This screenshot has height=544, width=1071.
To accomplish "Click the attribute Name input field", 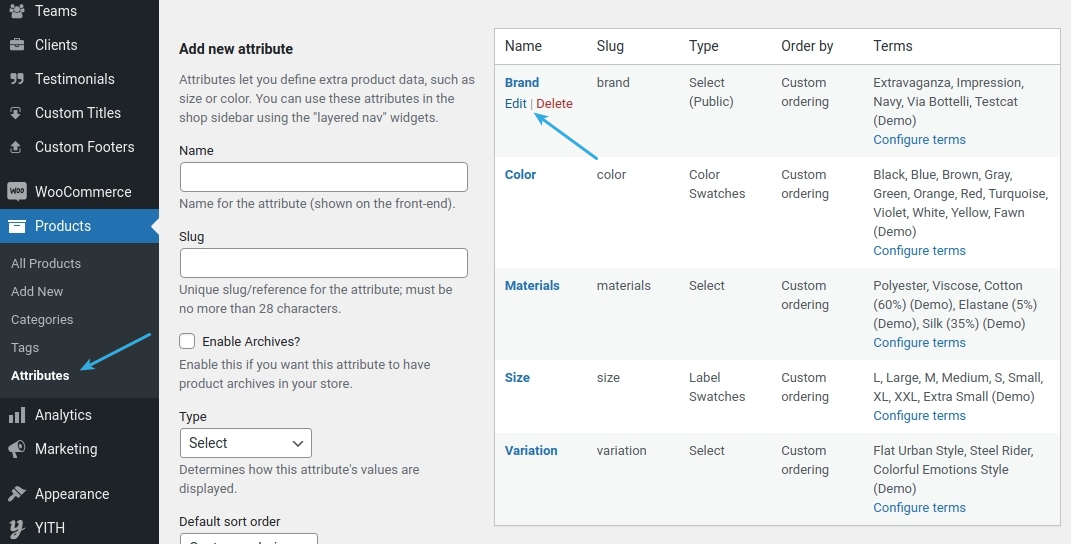I will point(323,177).
